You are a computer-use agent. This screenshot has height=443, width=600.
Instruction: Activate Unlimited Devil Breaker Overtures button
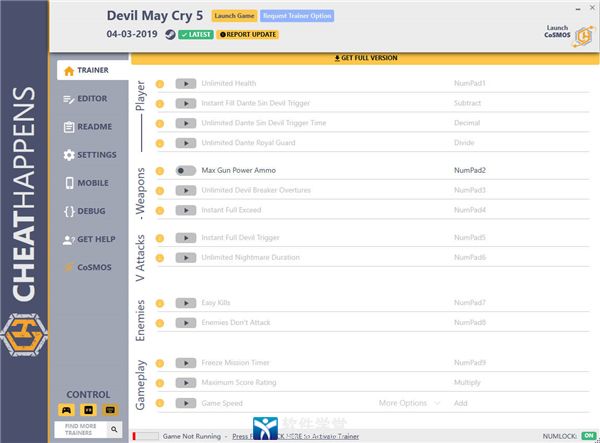tap(186, 191)
